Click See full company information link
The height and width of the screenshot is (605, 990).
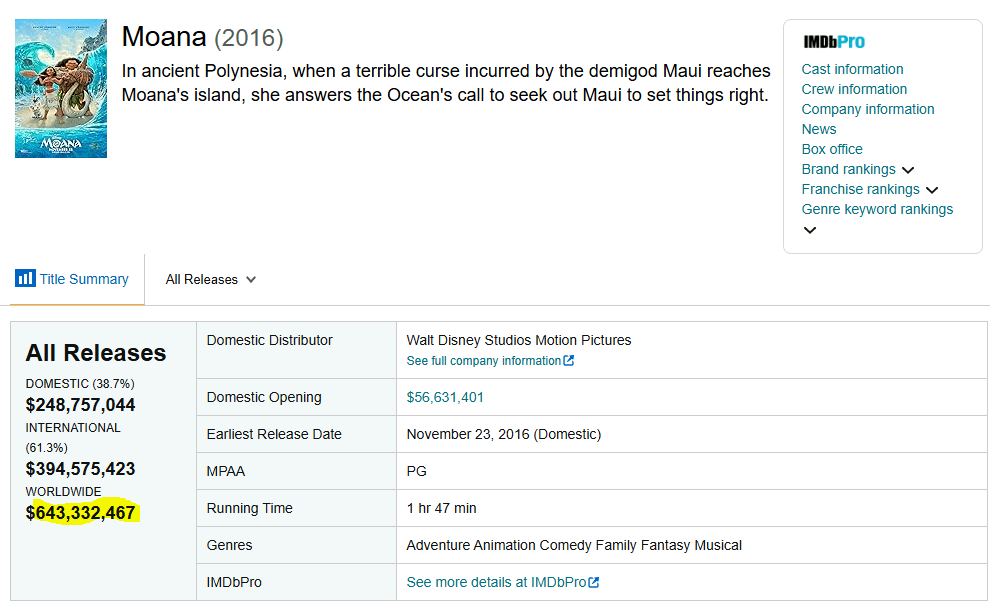[483, 361]
